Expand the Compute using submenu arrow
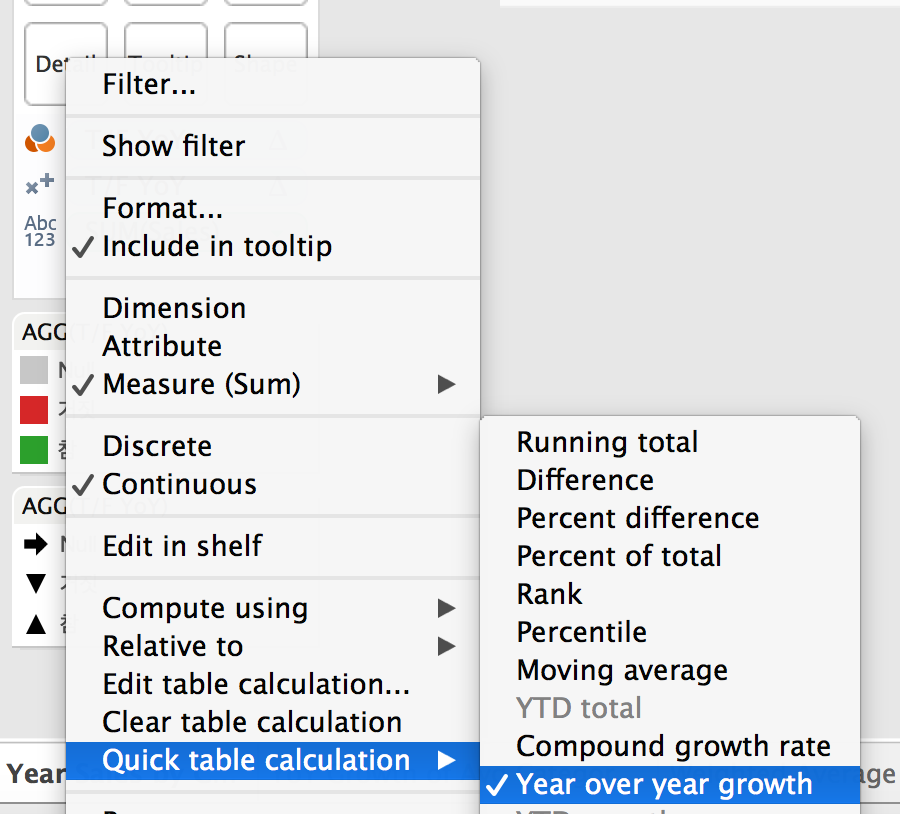This screenshot has height=814, width=900. click(x=446, y=608)
